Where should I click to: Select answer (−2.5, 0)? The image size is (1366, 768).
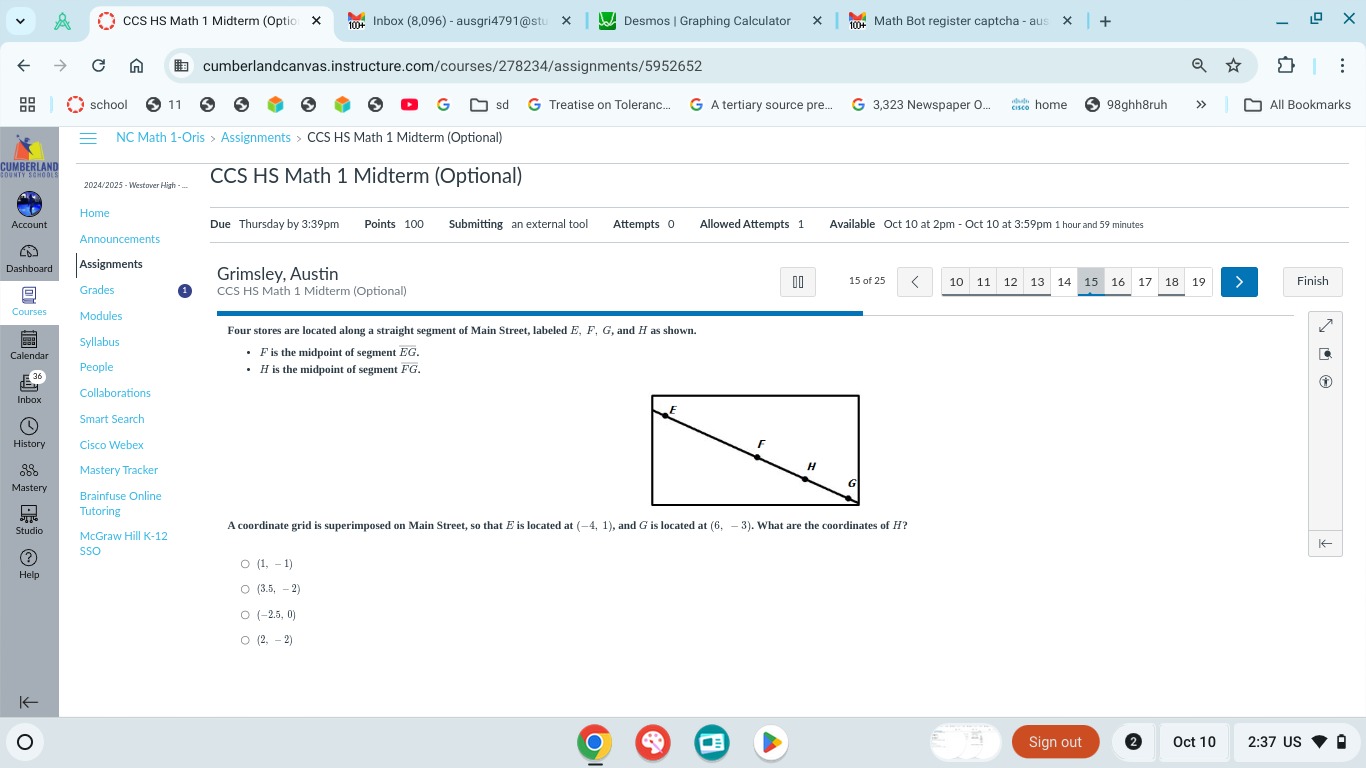(x=245, y=615)
